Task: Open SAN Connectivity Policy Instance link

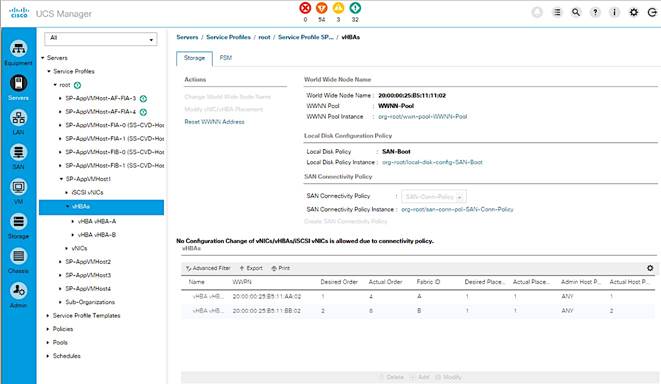Action: [457, 209]
